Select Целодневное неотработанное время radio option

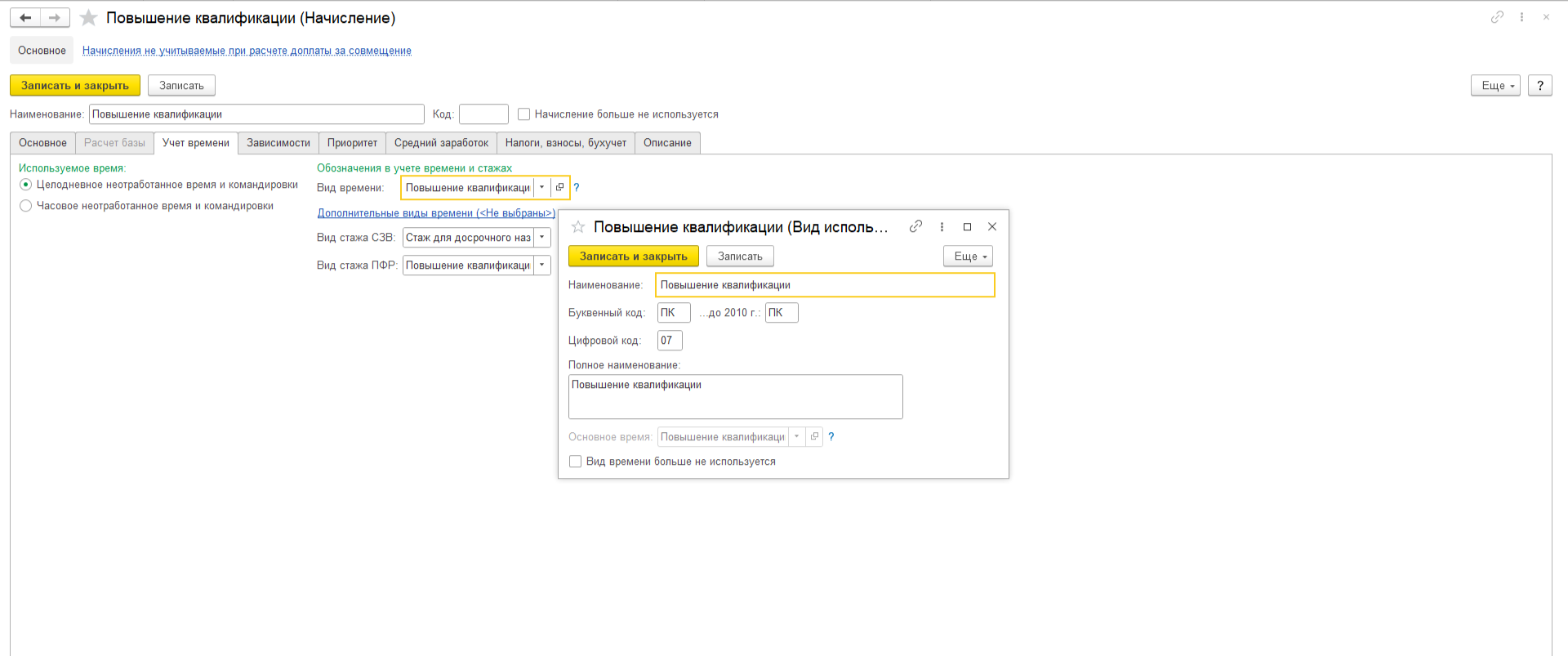(25, 185)
